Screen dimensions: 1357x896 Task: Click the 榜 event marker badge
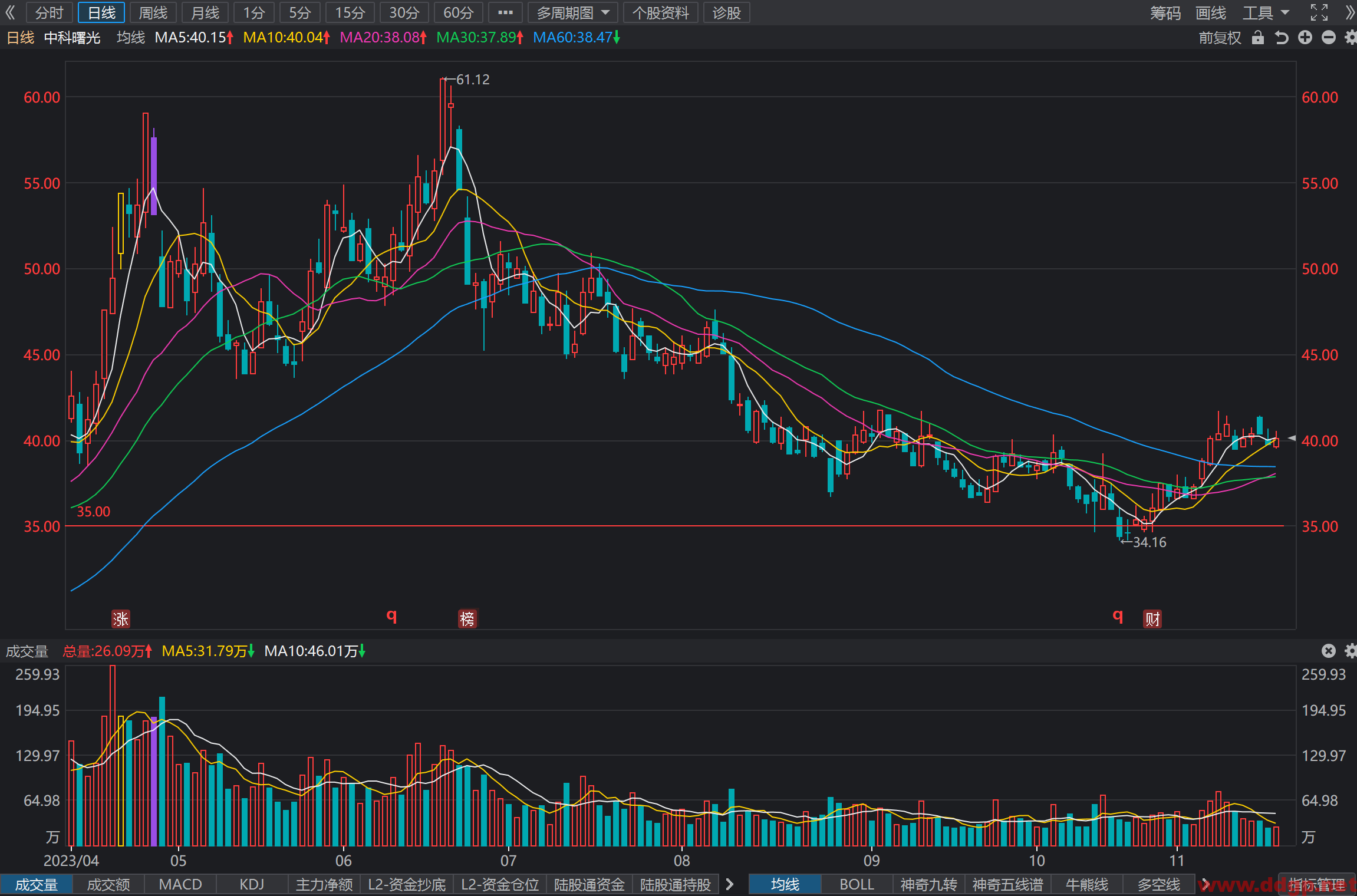click(x=467, y=619)
